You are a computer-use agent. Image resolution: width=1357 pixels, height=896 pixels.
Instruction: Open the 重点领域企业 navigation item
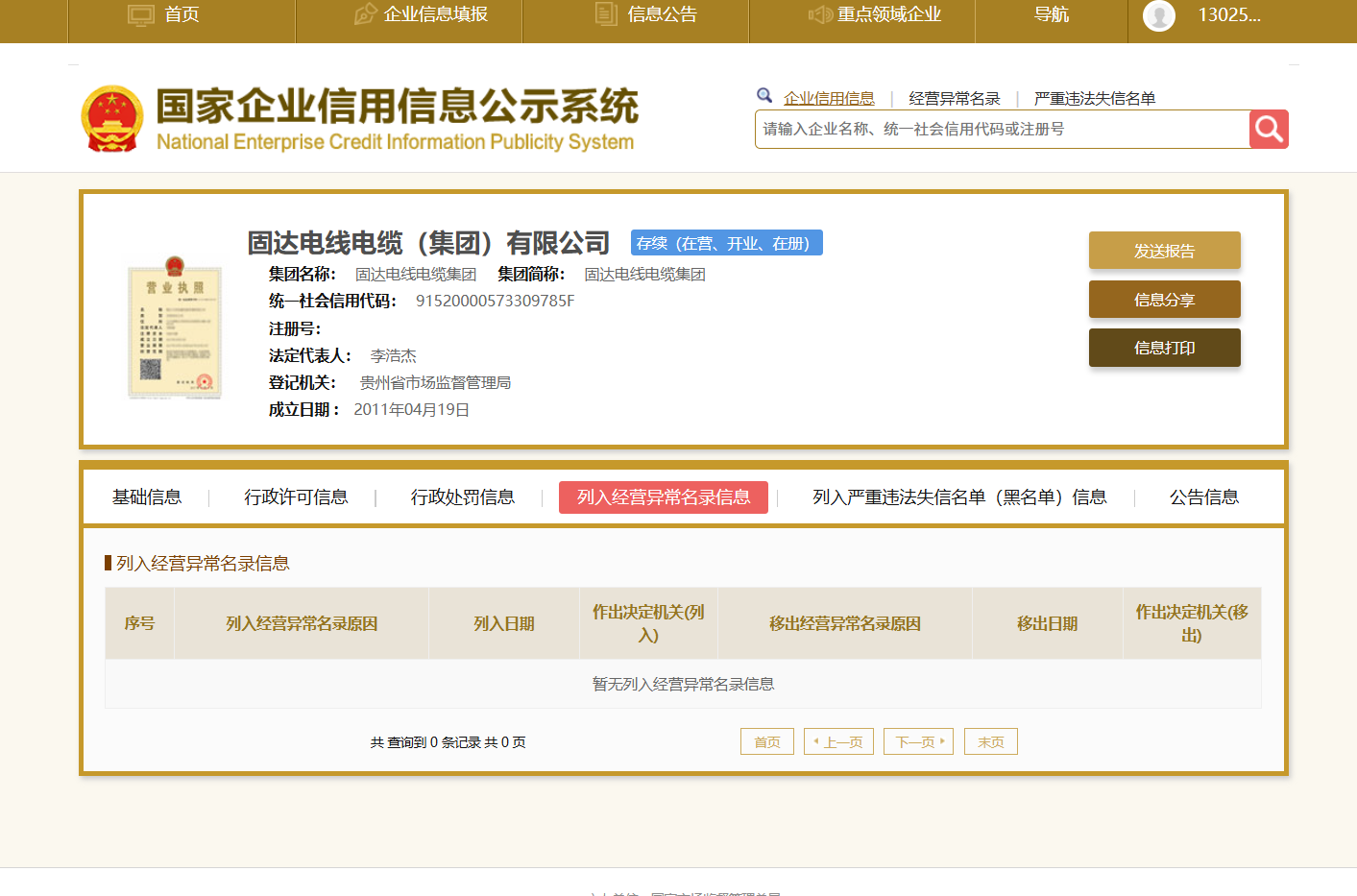click(889, 14)
